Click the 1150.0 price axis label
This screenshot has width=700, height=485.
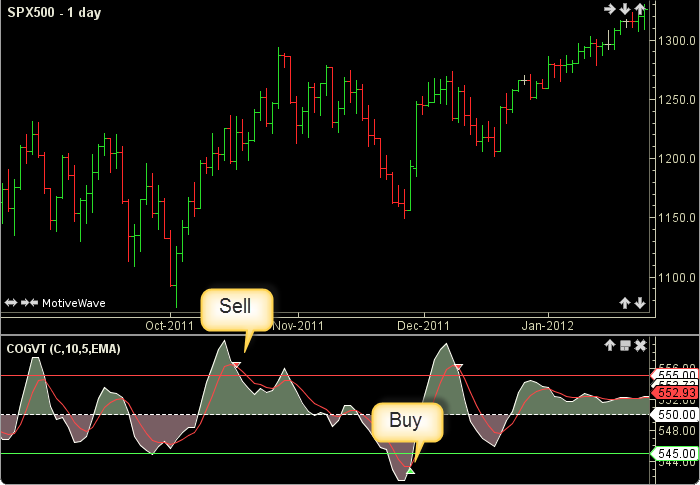[x=677, y=217]
